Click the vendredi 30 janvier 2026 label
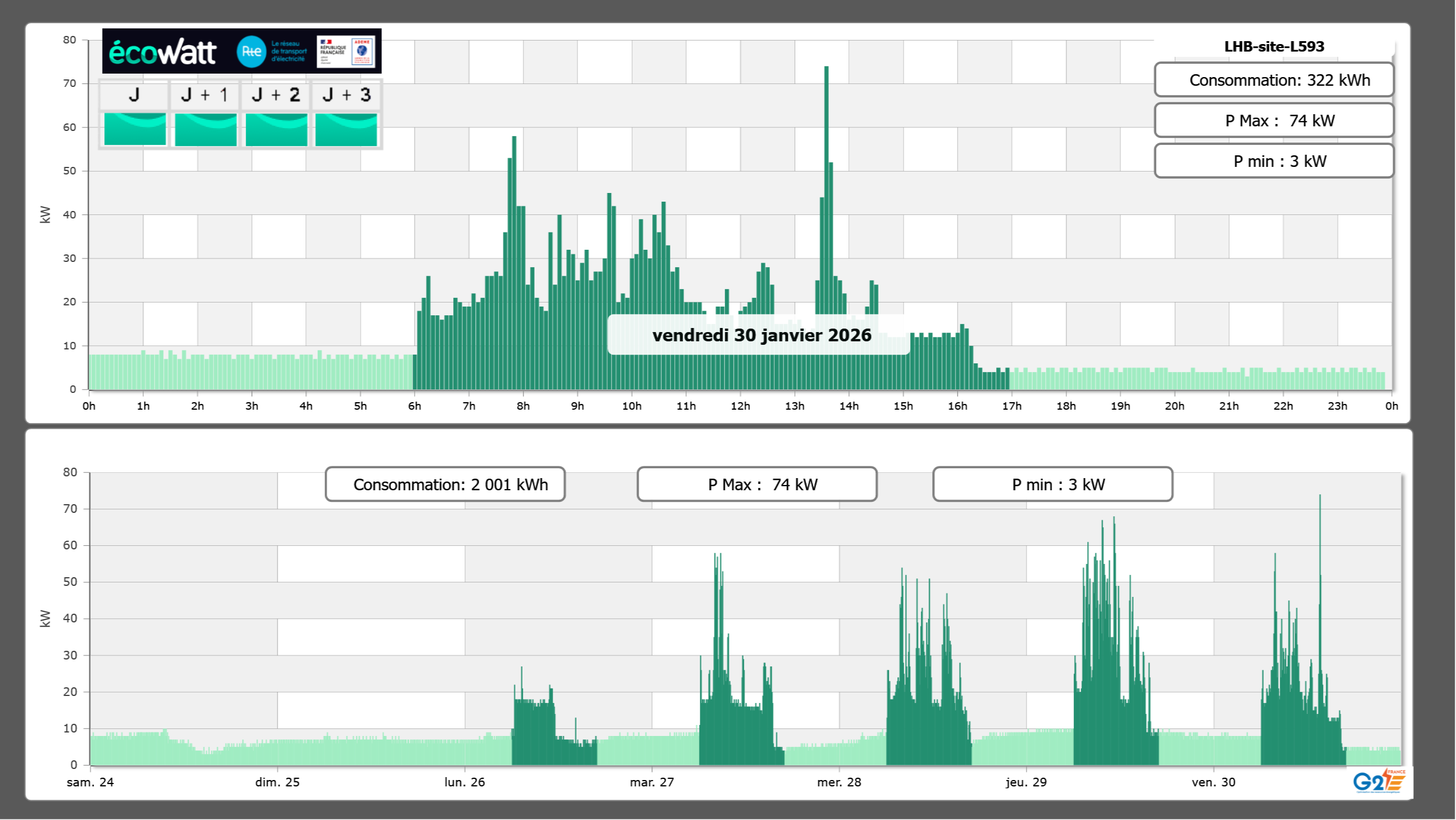The height and width of the screenshot is (820, 1456). [x=761, y=335]
